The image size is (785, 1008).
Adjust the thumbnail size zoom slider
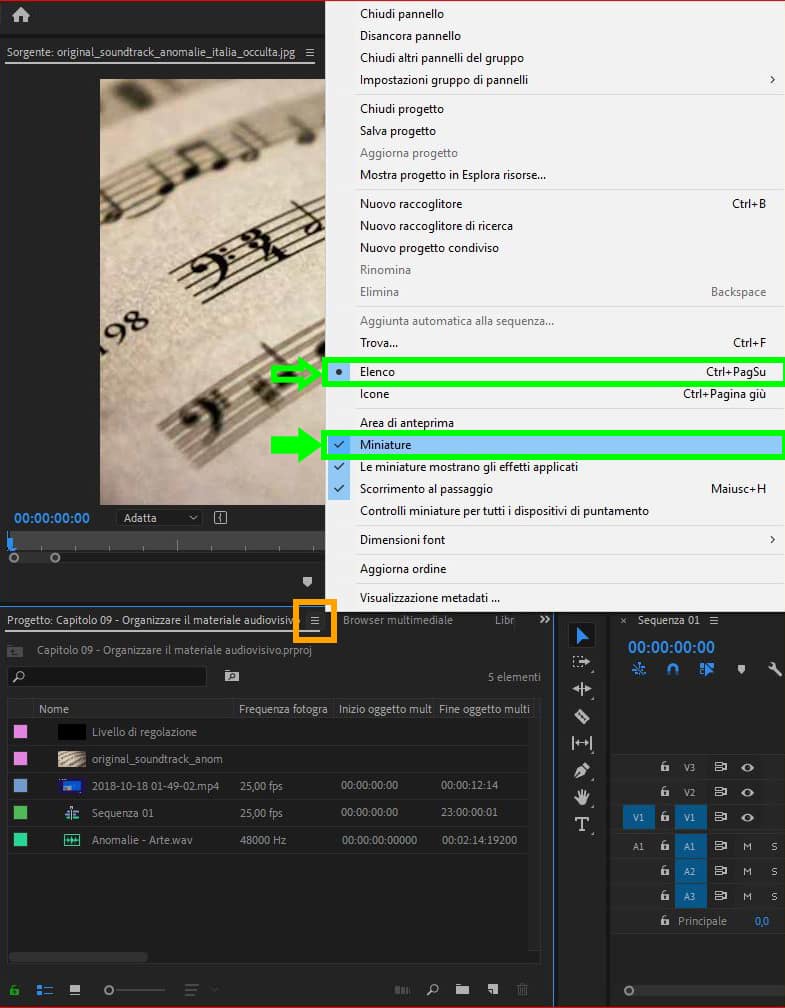pos(110,990)
